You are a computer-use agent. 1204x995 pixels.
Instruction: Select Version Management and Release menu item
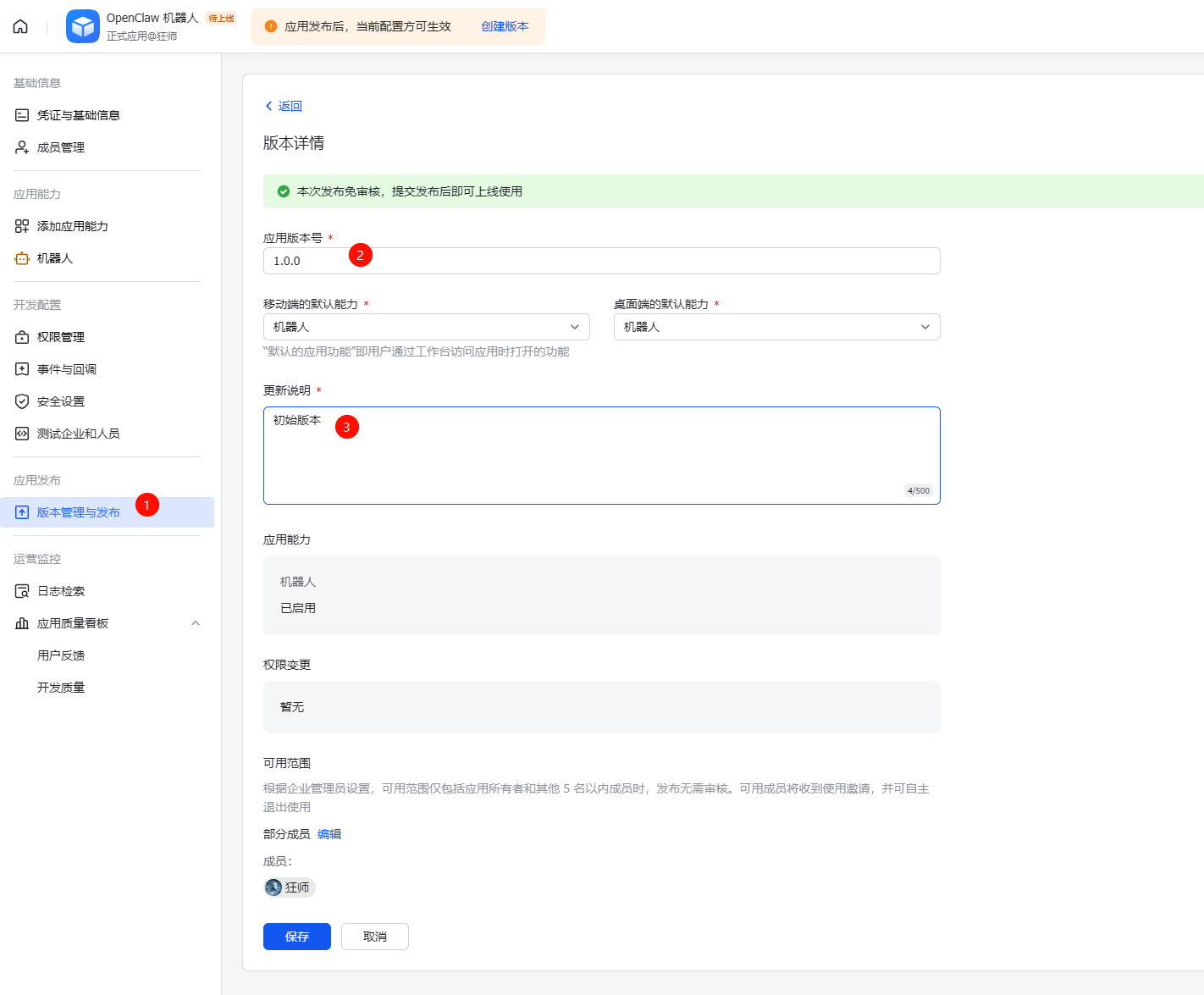(79, 512)
